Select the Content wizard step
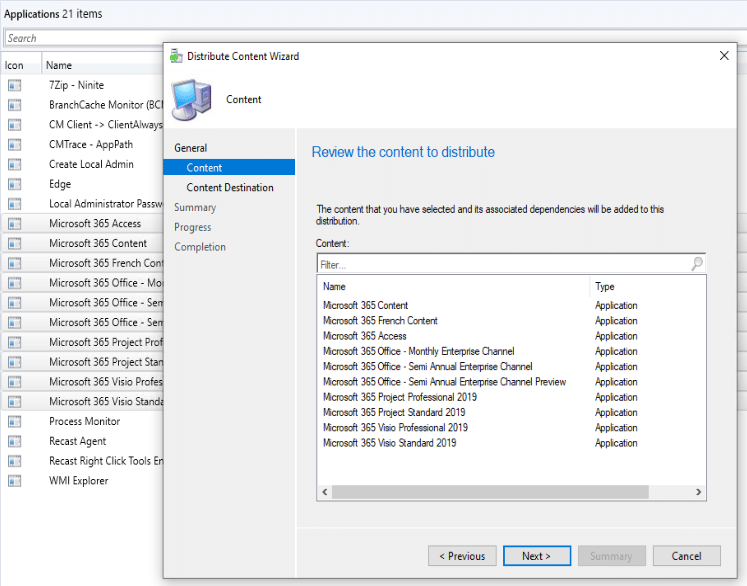 click(204, 168)
